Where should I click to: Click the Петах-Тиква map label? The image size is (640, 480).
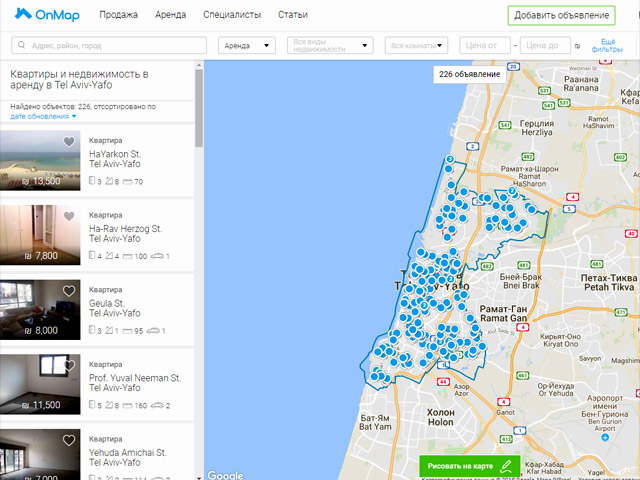coord(609,282)
